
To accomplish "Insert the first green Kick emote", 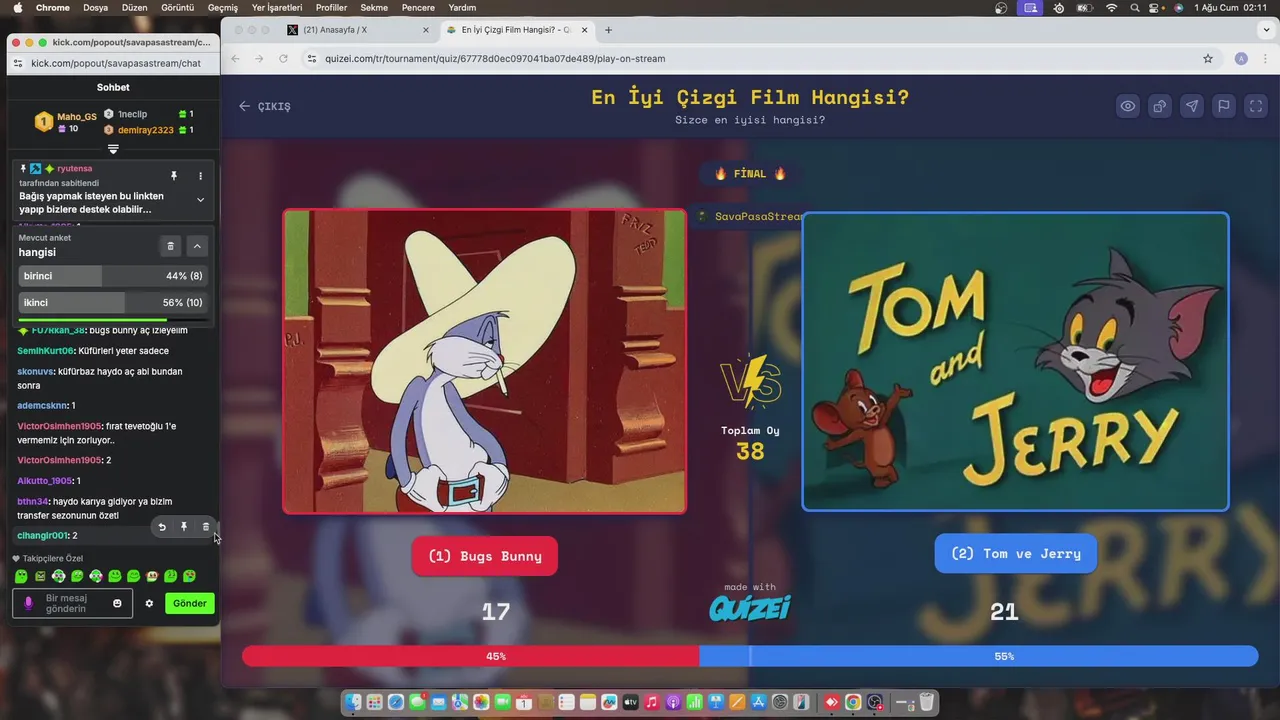I will (21, 576).
